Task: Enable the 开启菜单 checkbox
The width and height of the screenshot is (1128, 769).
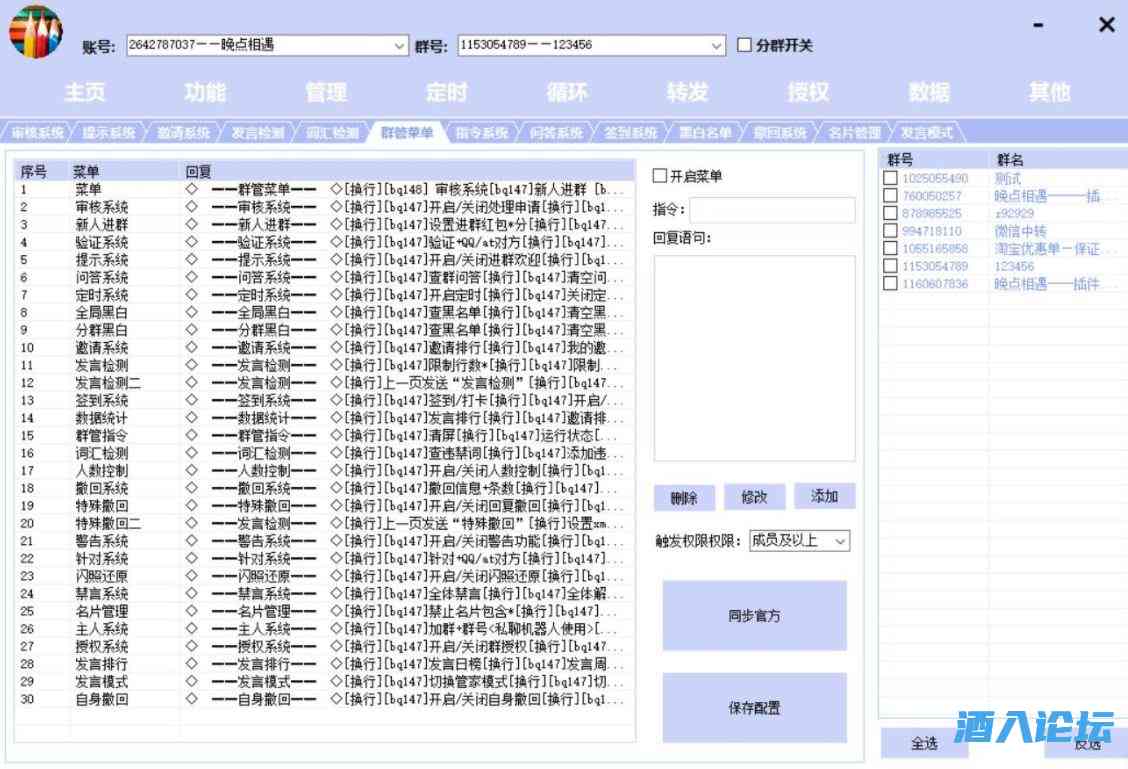Action: (659, 176)
